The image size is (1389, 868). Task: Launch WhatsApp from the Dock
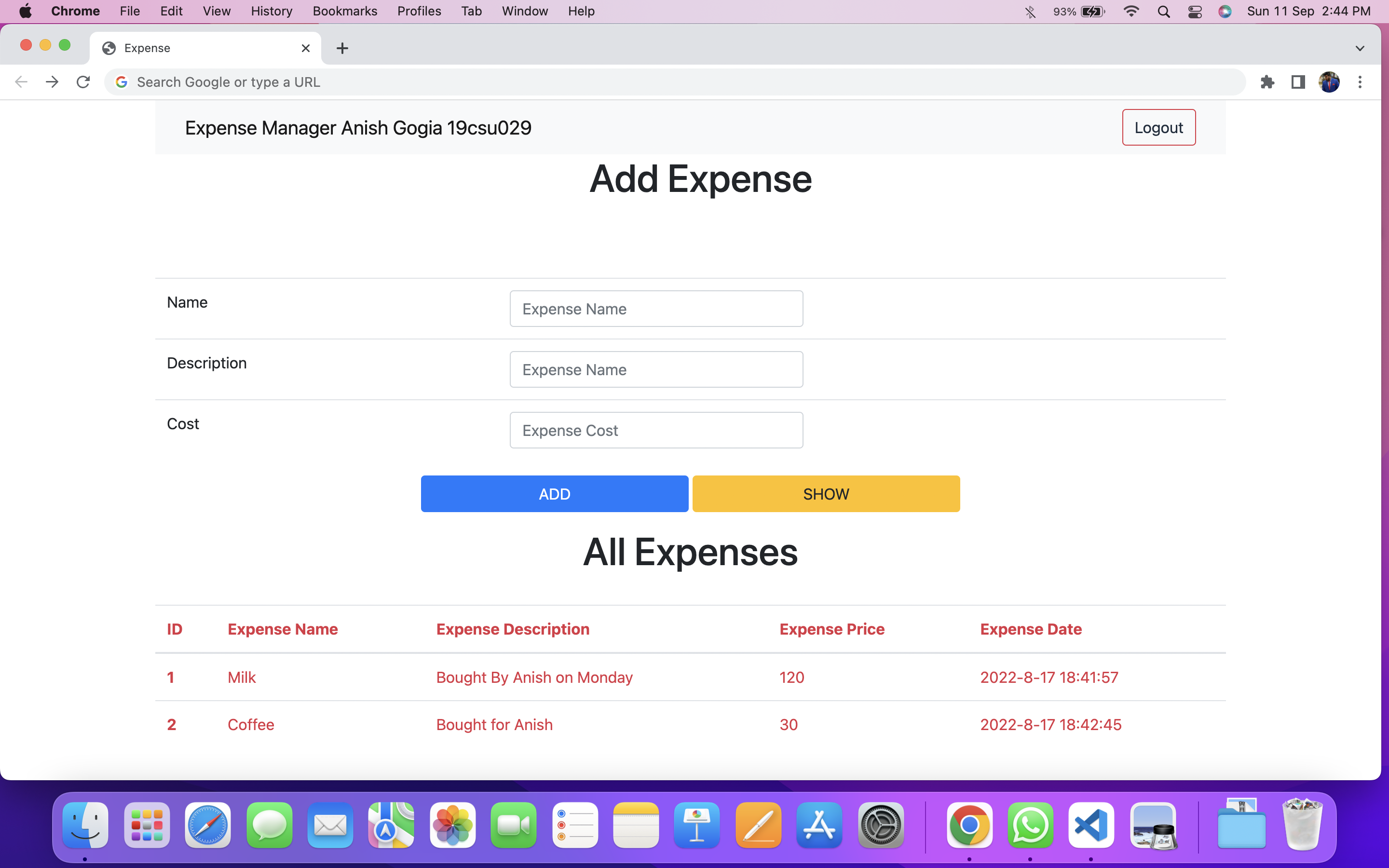point(1030,826)
